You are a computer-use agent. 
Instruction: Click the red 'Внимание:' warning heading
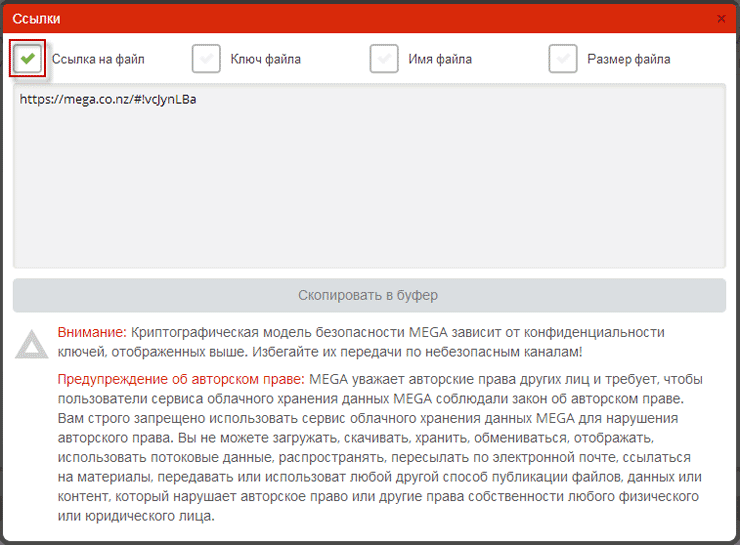pos(92,332)
